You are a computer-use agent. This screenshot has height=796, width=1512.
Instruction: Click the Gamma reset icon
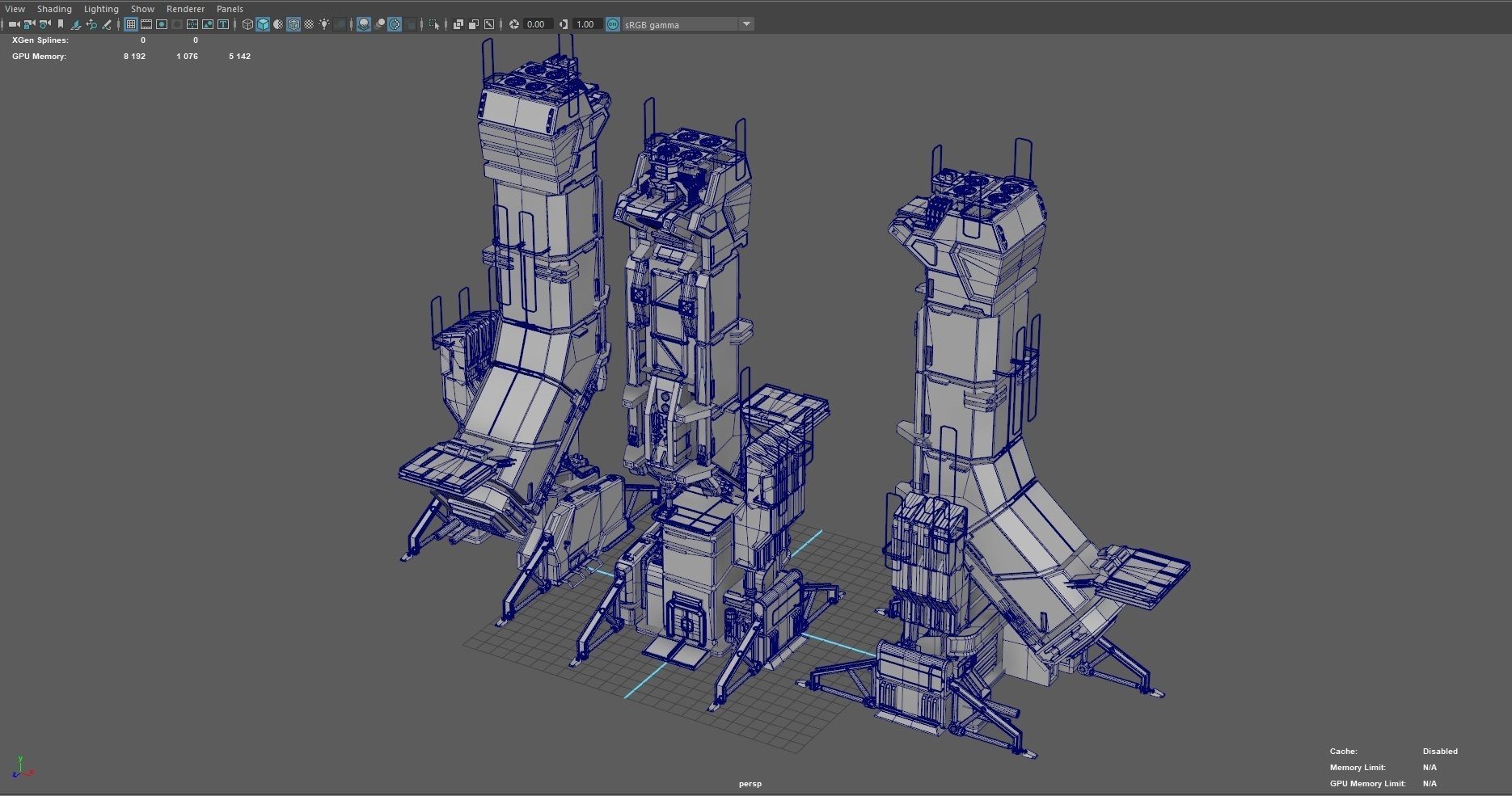[564, 24]
